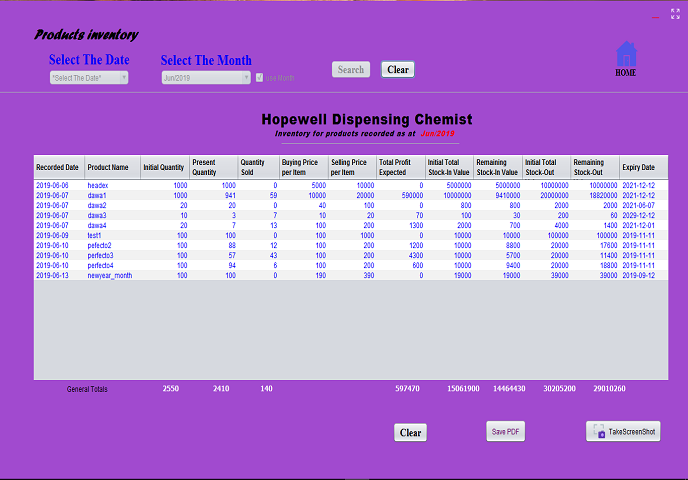Click the TakeScreenShot camera button
Image resolution: width=688 pixels, height=480 pixels.
(x=623, y=431)
